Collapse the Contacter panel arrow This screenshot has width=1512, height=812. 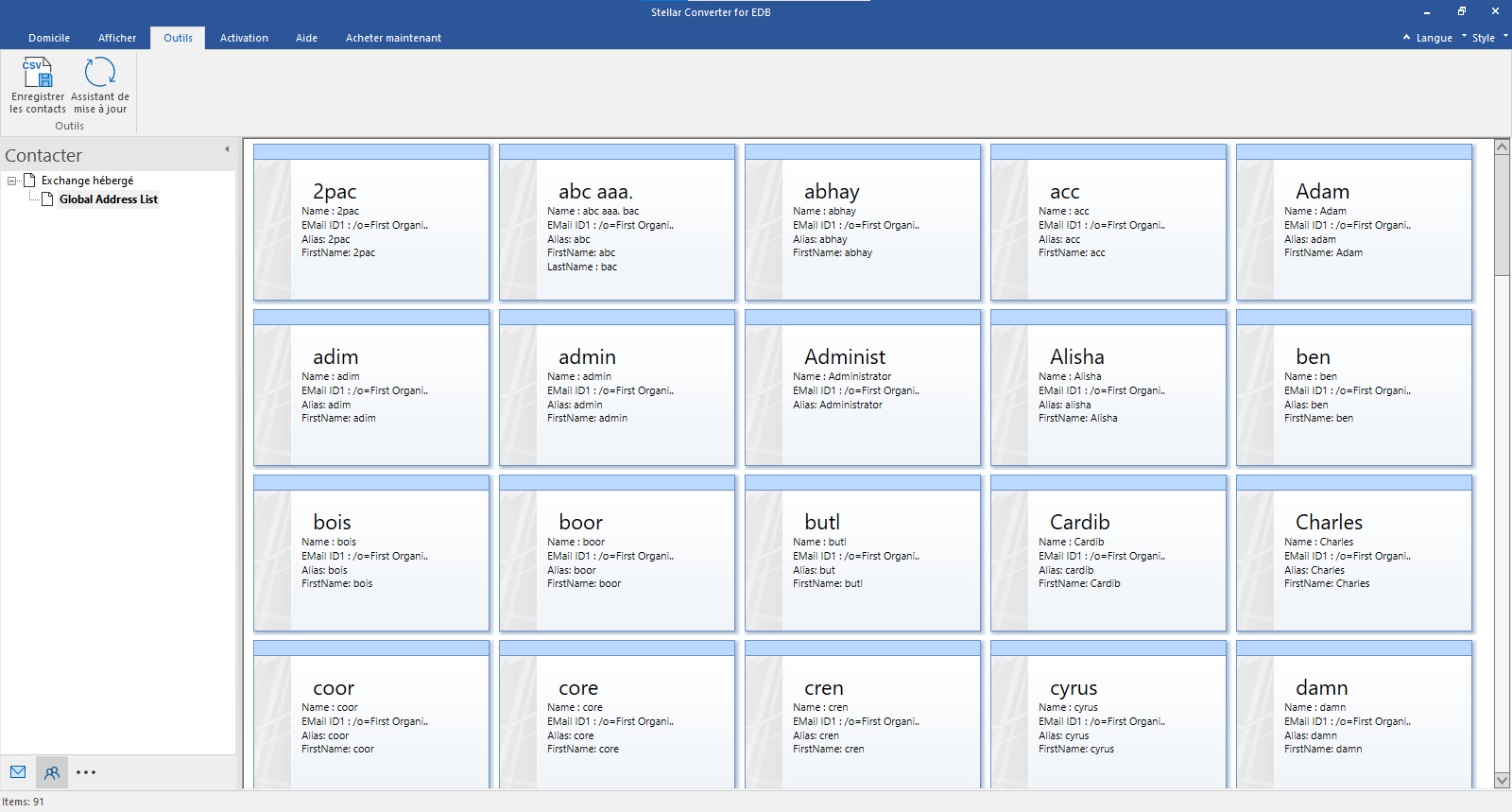click(227, 149)
